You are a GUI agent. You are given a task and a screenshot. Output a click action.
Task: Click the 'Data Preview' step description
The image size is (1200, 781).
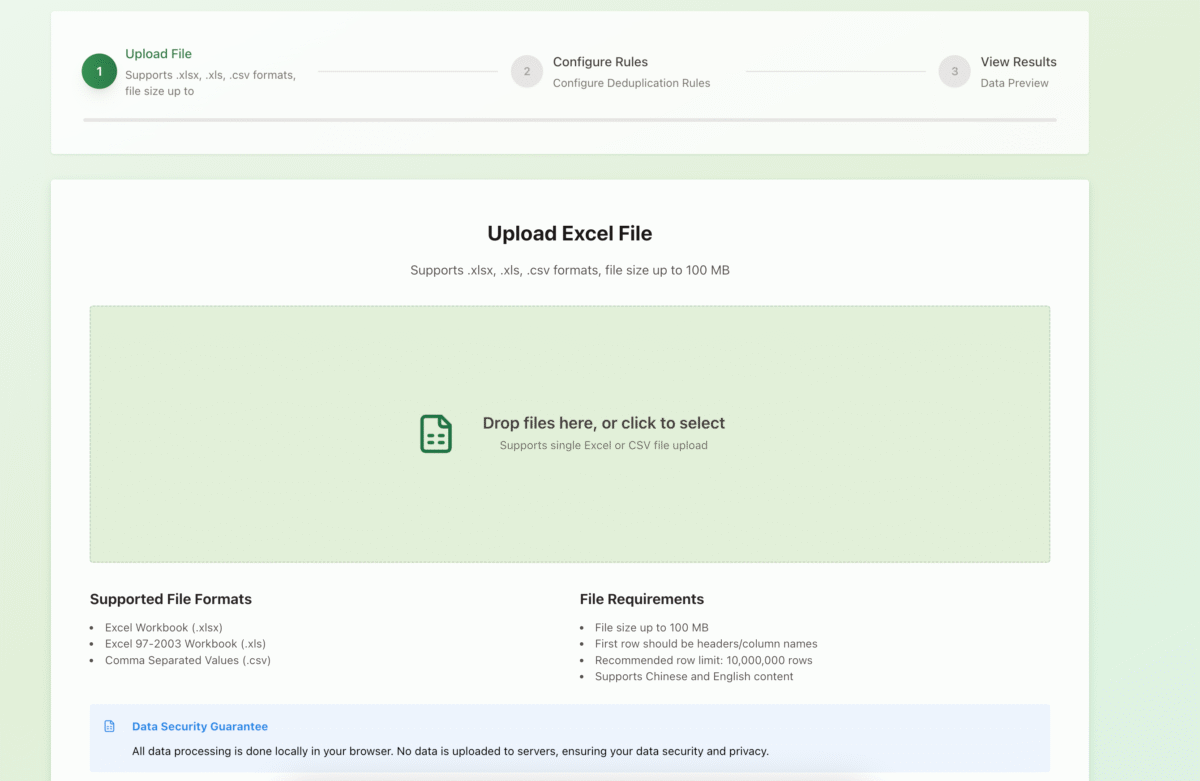tap(1015, 83)
